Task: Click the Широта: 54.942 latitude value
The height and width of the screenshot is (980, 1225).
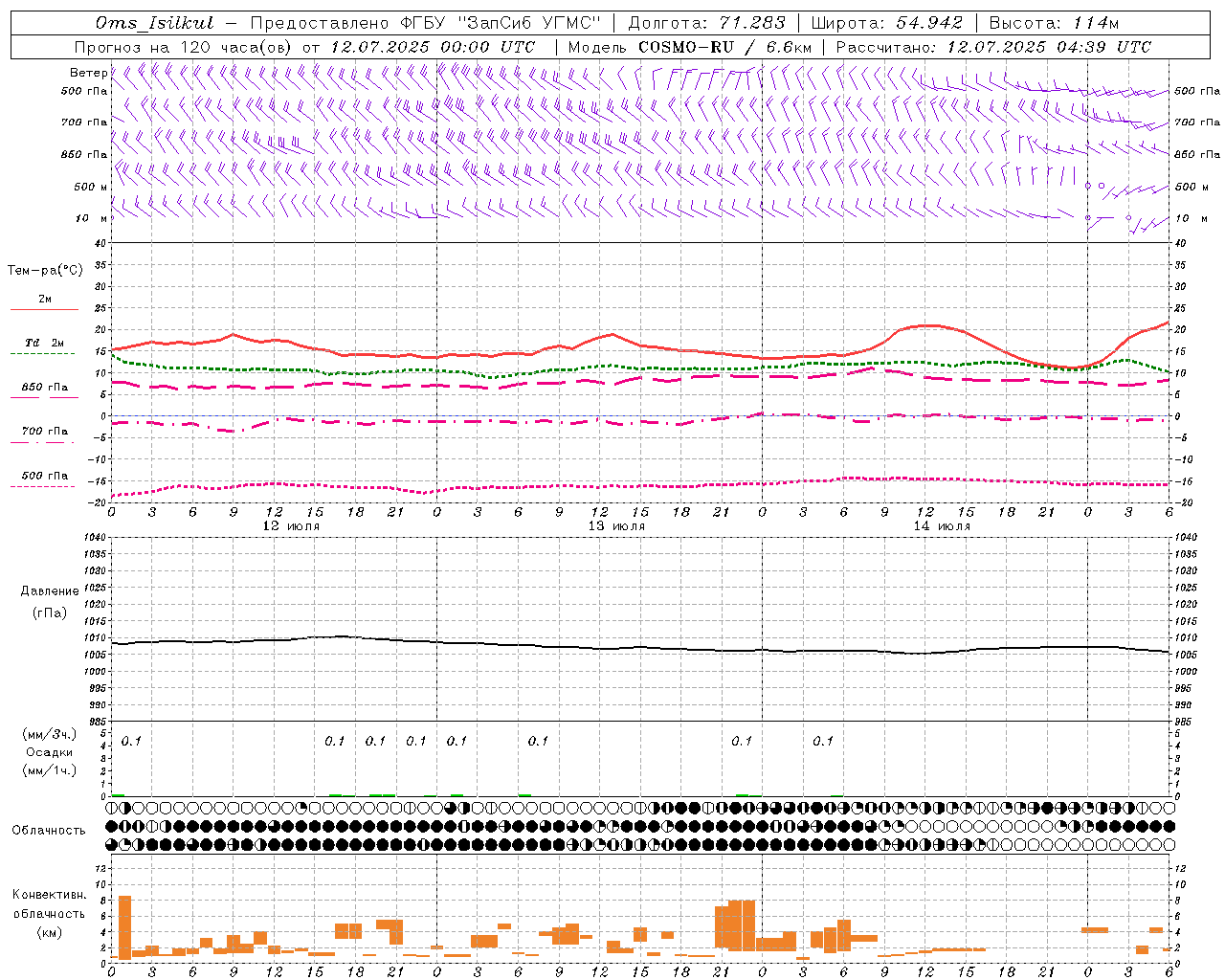Action: click(x=887, y=23)
